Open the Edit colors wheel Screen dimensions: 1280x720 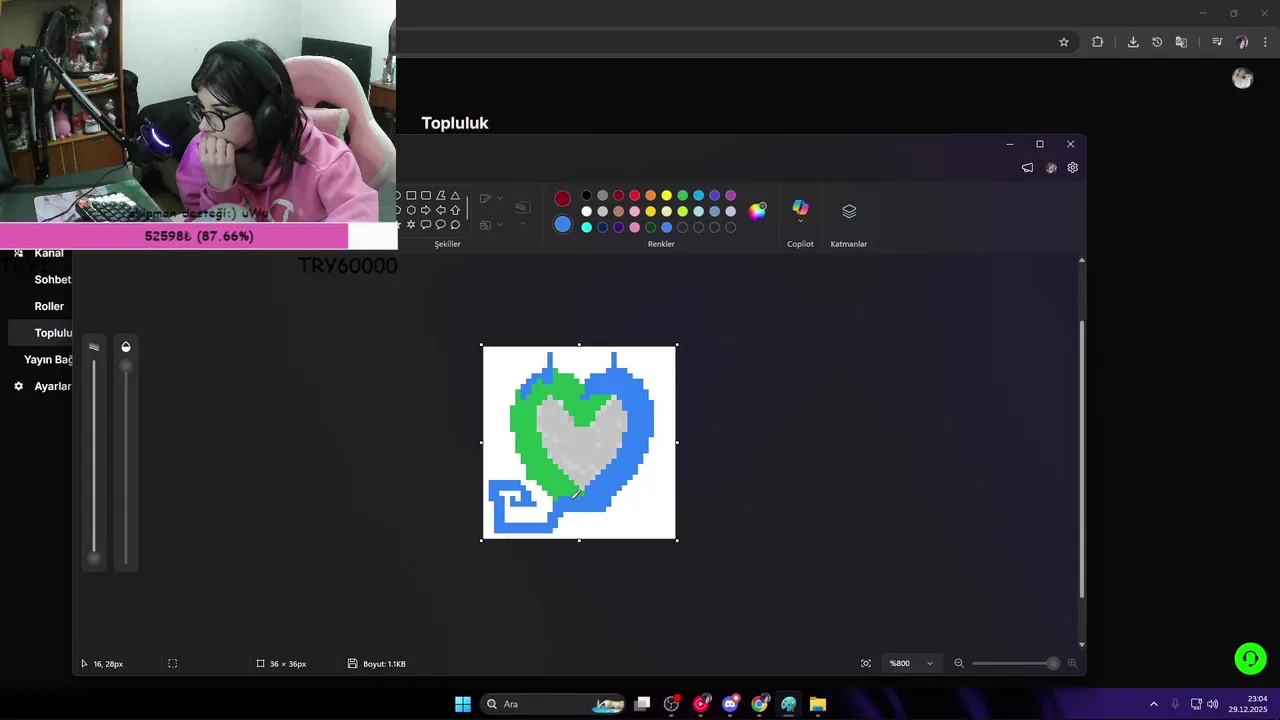[758, 211]
